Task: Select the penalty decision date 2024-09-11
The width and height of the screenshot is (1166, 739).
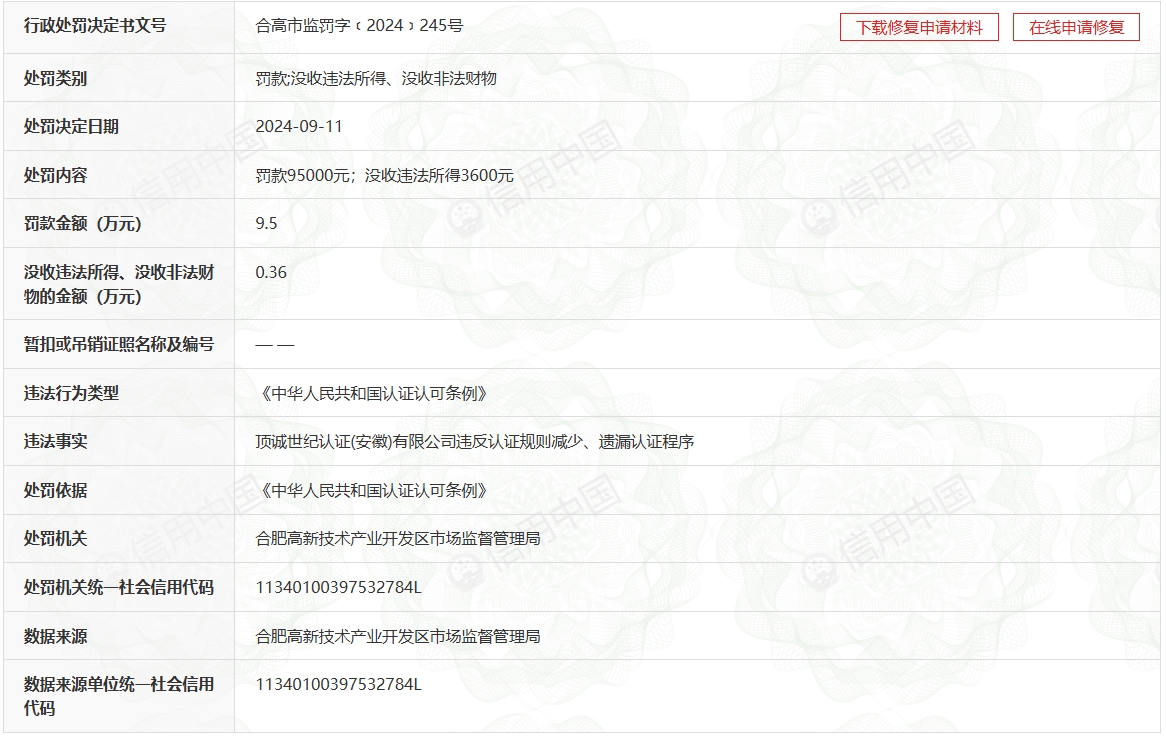Action: coord(299,126)
